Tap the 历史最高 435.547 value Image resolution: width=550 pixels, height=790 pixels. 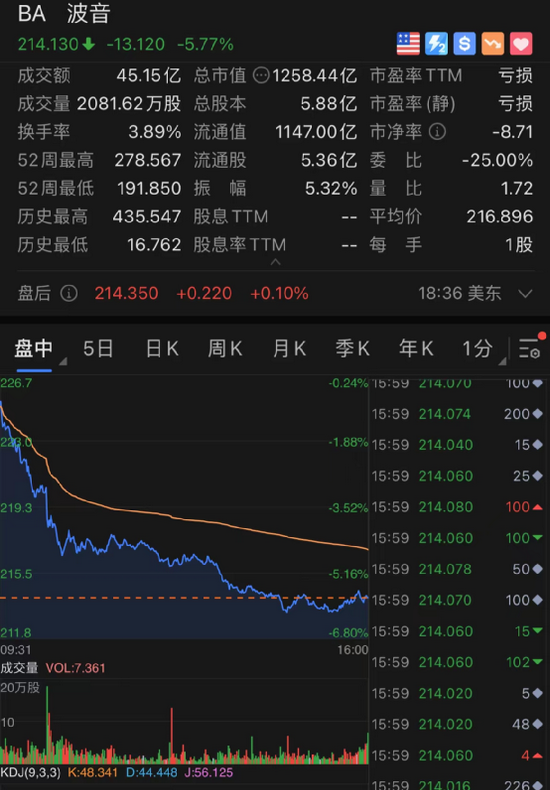tap(147, 217)
